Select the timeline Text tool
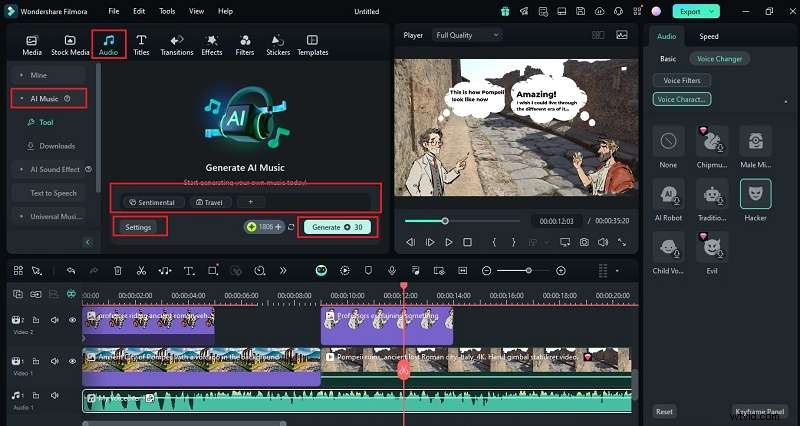Screen dimensions: 800x426 (x=189, y=271)
